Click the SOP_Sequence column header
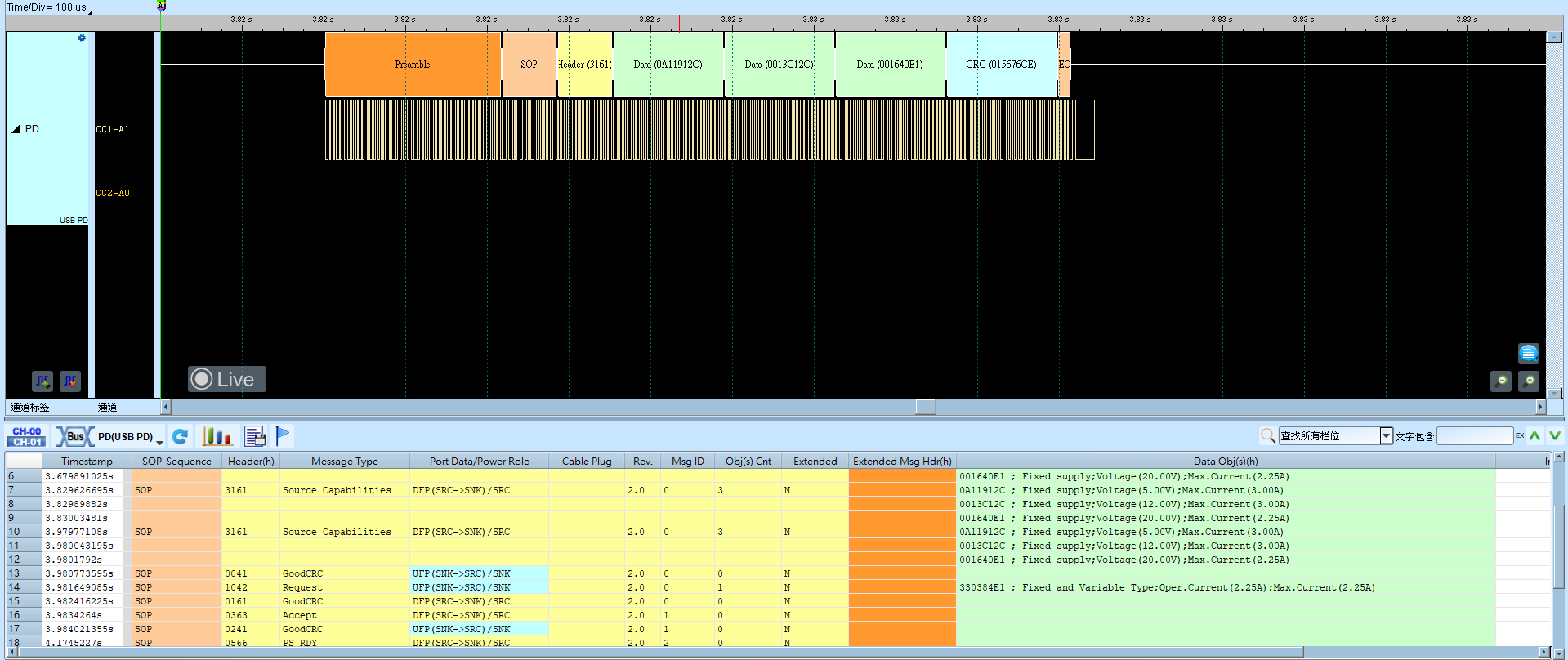This screenshot has height=660, width=1568. (x=176, y=461)
